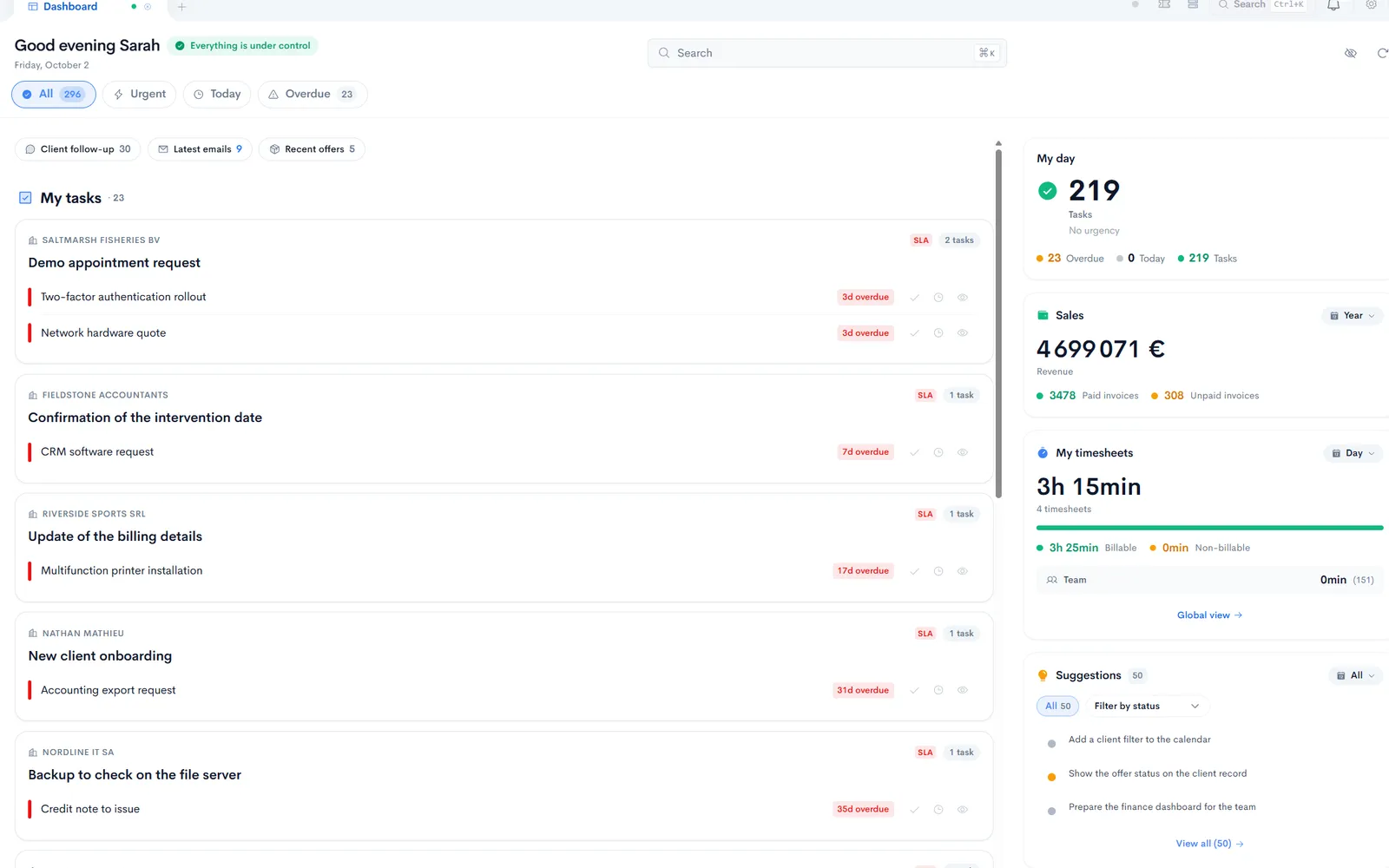Add a new tab with the plus icon
This screenshot has height=868, width=1389.
pyautogui.click(x=181, y=7)
